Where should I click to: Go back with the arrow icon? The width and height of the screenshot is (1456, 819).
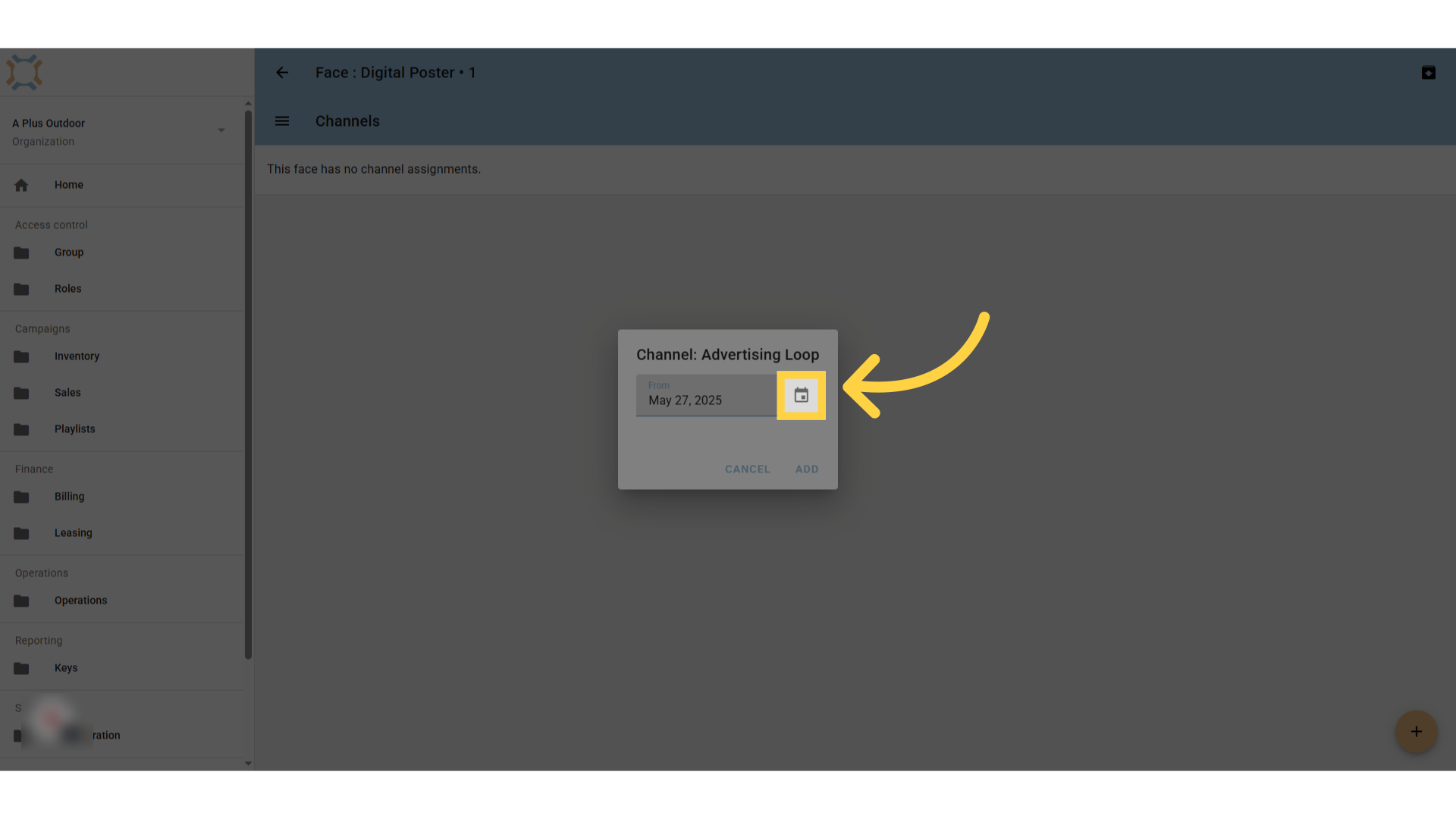(282, 73)
